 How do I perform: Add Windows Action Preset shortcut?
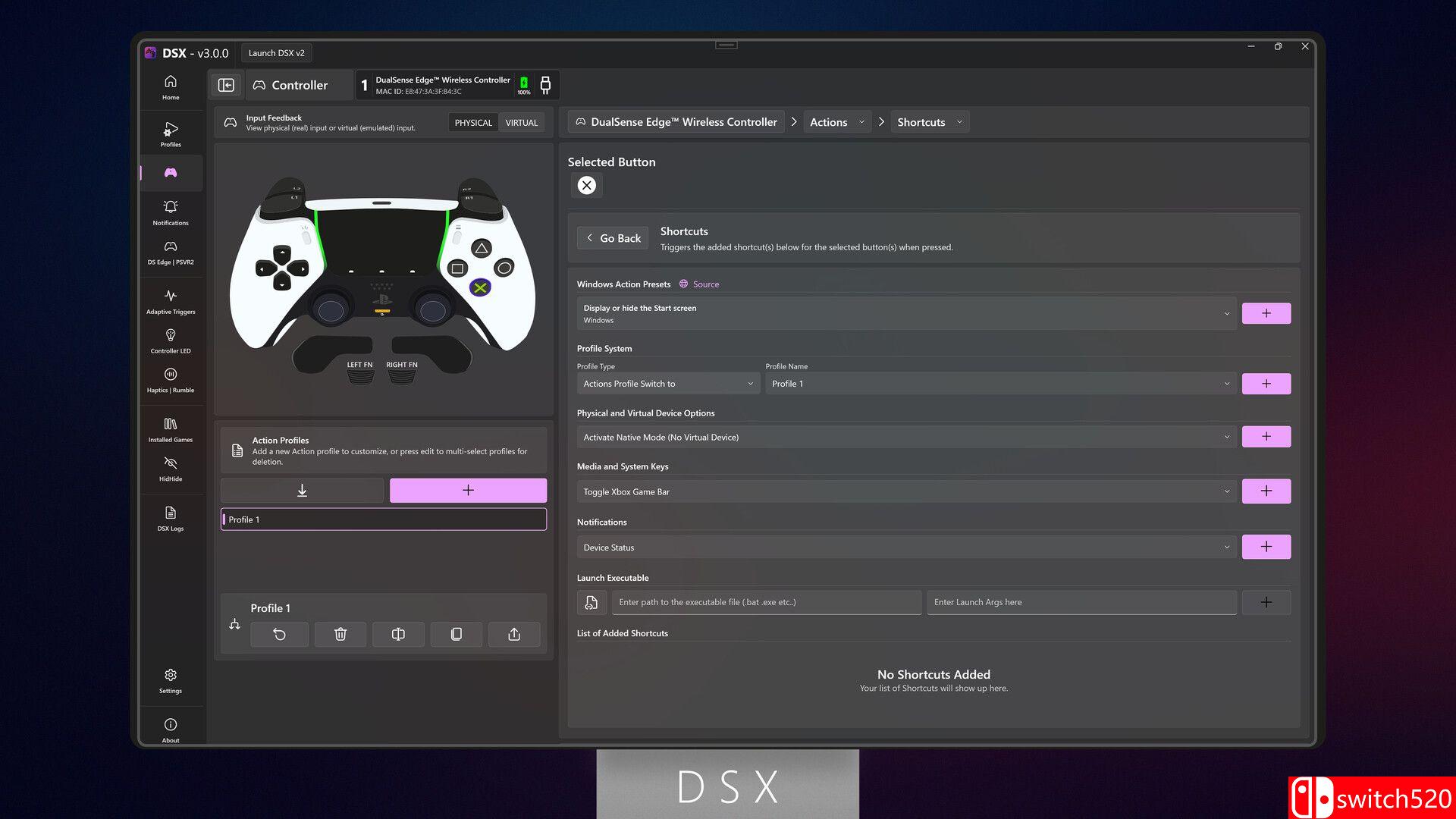1266,314
